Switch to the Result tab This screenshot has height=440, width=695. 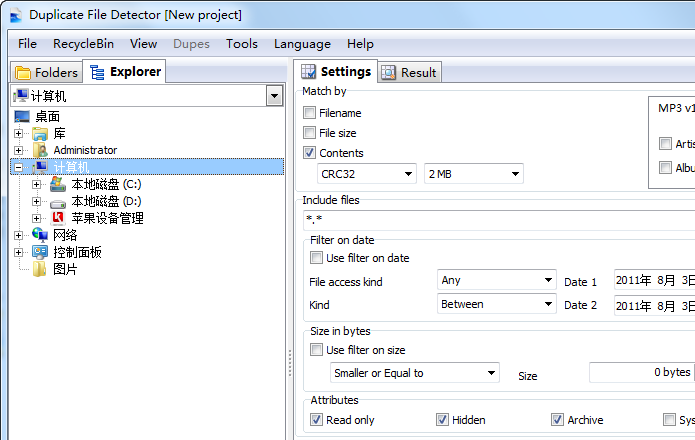410,73
